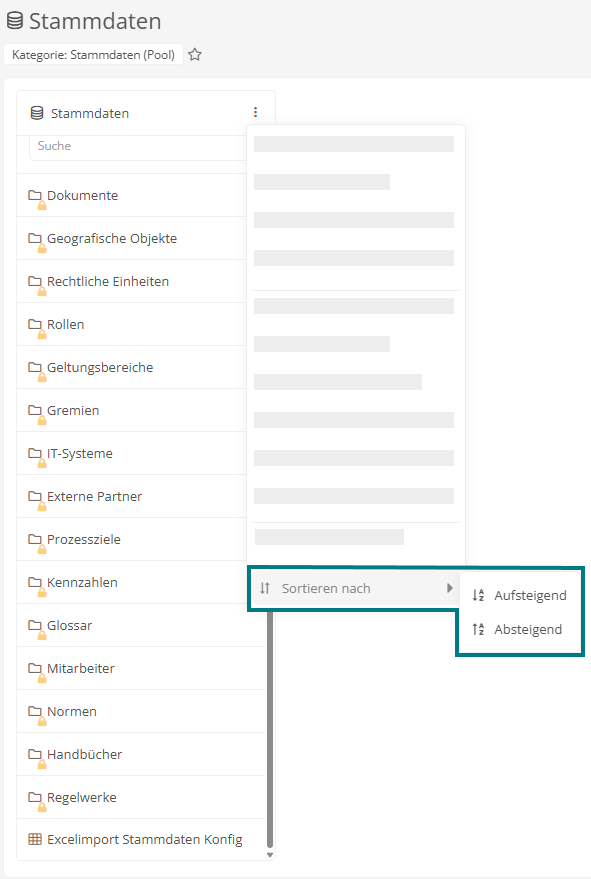This screenshot has height=879, width=591.
Task: Click the Dokumente folder icon
Action: pyautogui.click(x=35, y=195)
